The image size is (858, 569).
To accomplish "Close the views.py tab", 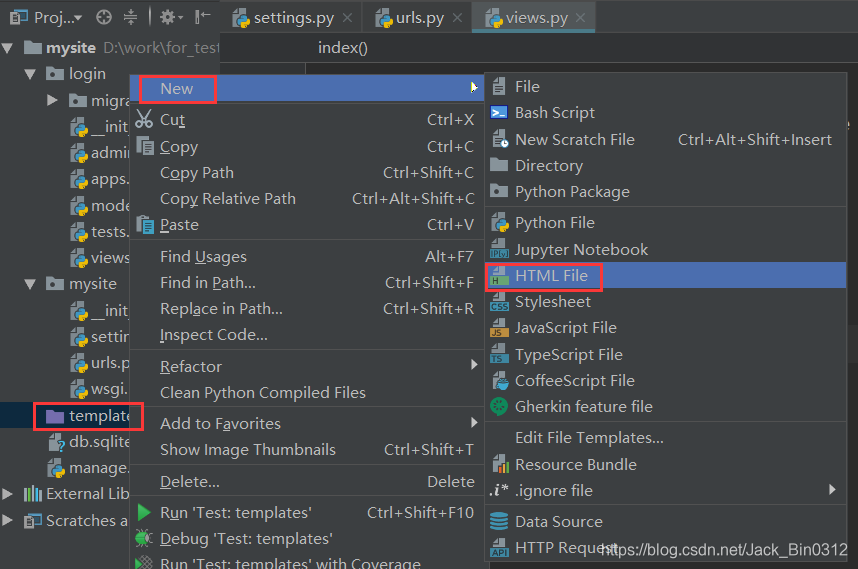I will click(581, 18).
